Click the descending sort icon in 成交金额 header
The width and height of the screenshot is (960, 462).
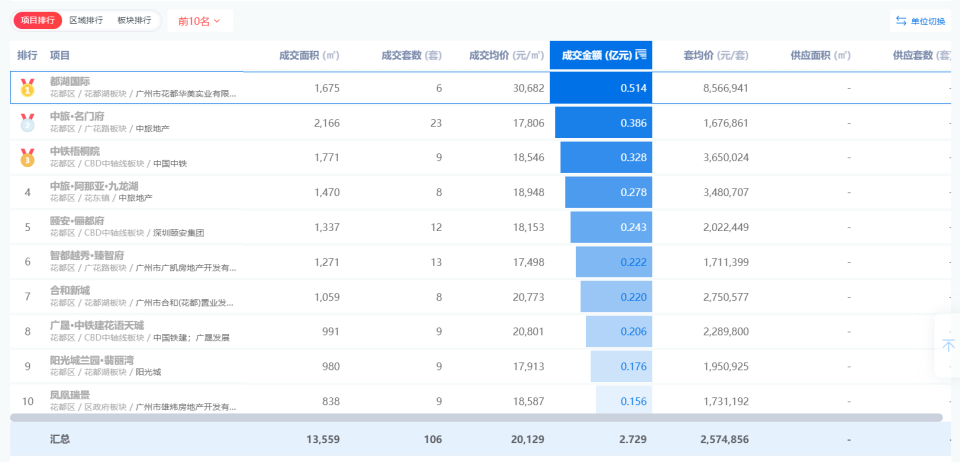pyautogui.click(x=641, y=55)
